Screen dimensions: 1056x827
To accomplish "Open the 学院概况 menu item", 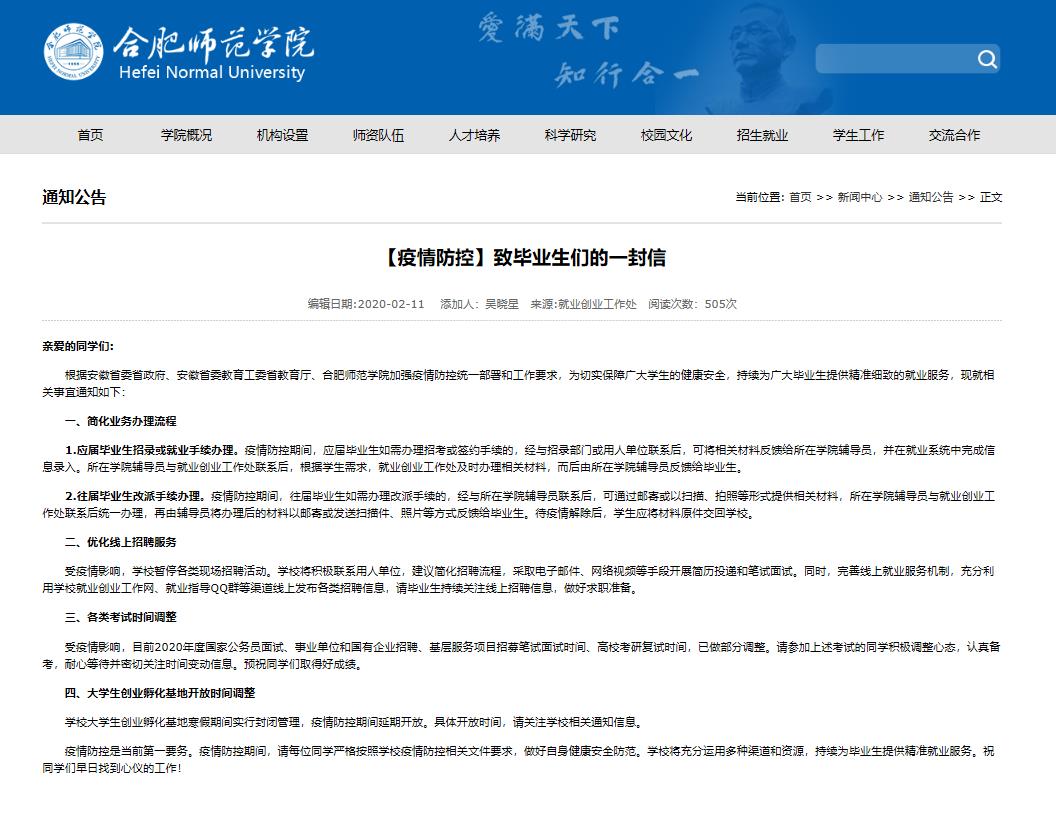I will point(186,135).
